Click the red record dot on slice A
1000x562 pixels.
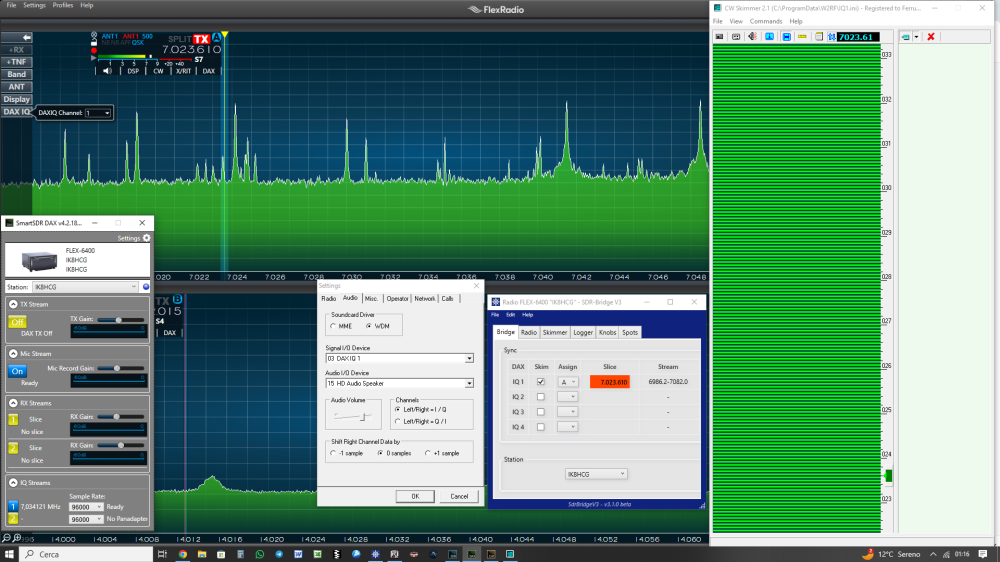94,50
